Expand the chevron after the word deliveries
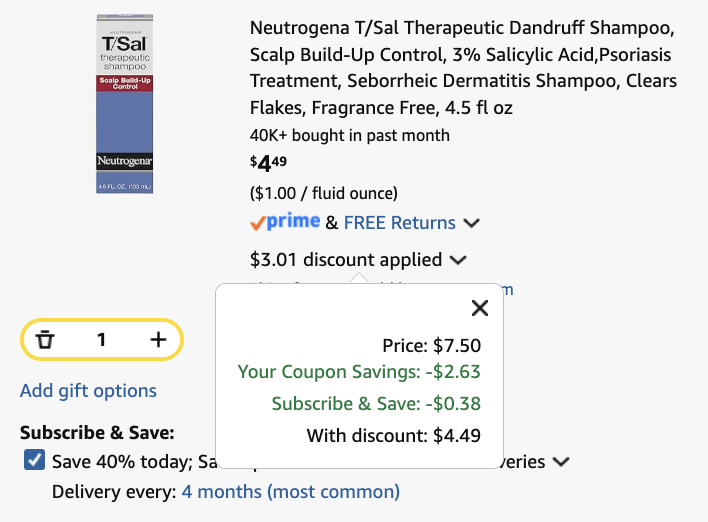 [561, 462]
